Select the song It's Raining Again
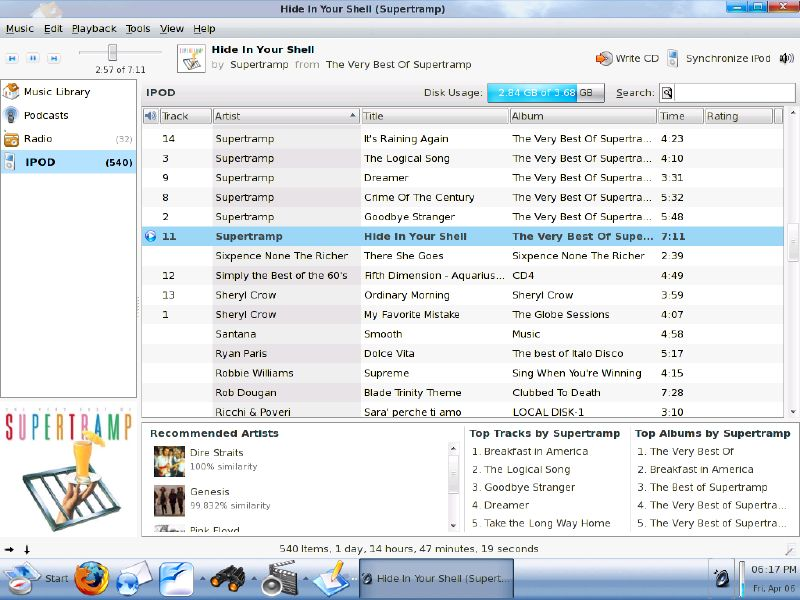 coord(462,139)
